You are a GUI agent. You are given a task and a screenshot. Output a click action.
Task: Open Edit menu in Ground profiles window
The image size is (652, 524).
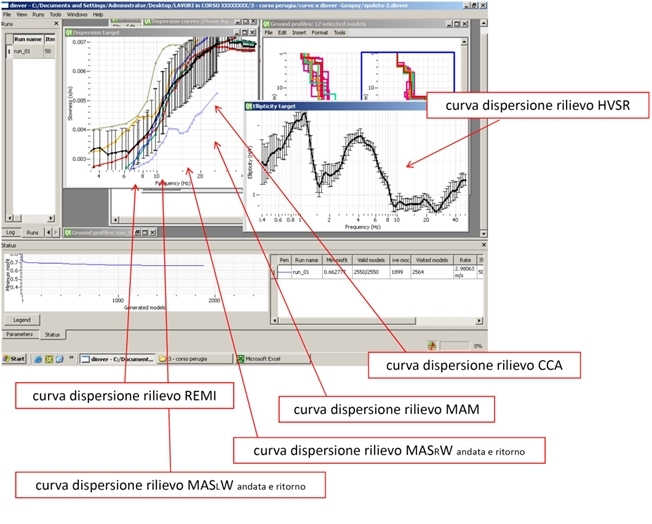282,32
